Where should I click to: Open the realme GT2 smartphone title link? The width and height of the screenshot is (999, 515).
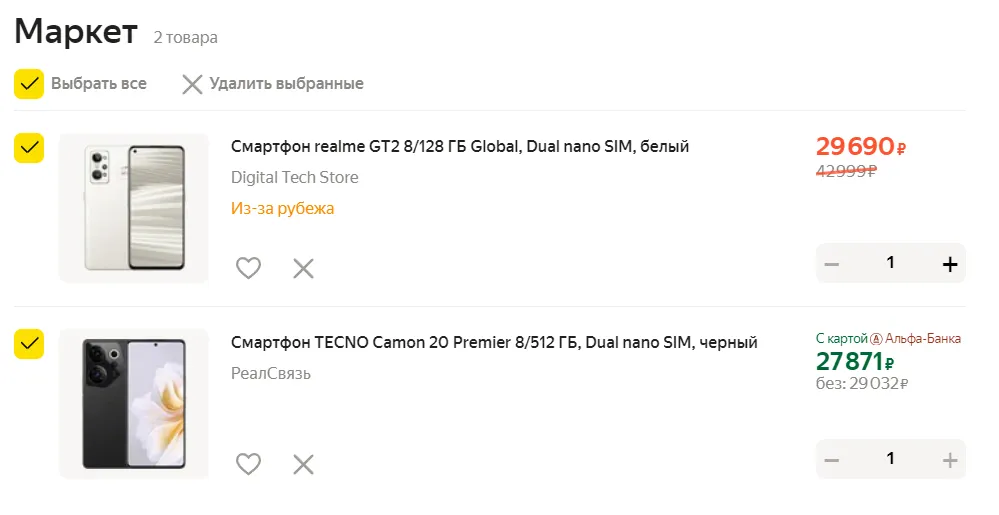pos(460,147)
